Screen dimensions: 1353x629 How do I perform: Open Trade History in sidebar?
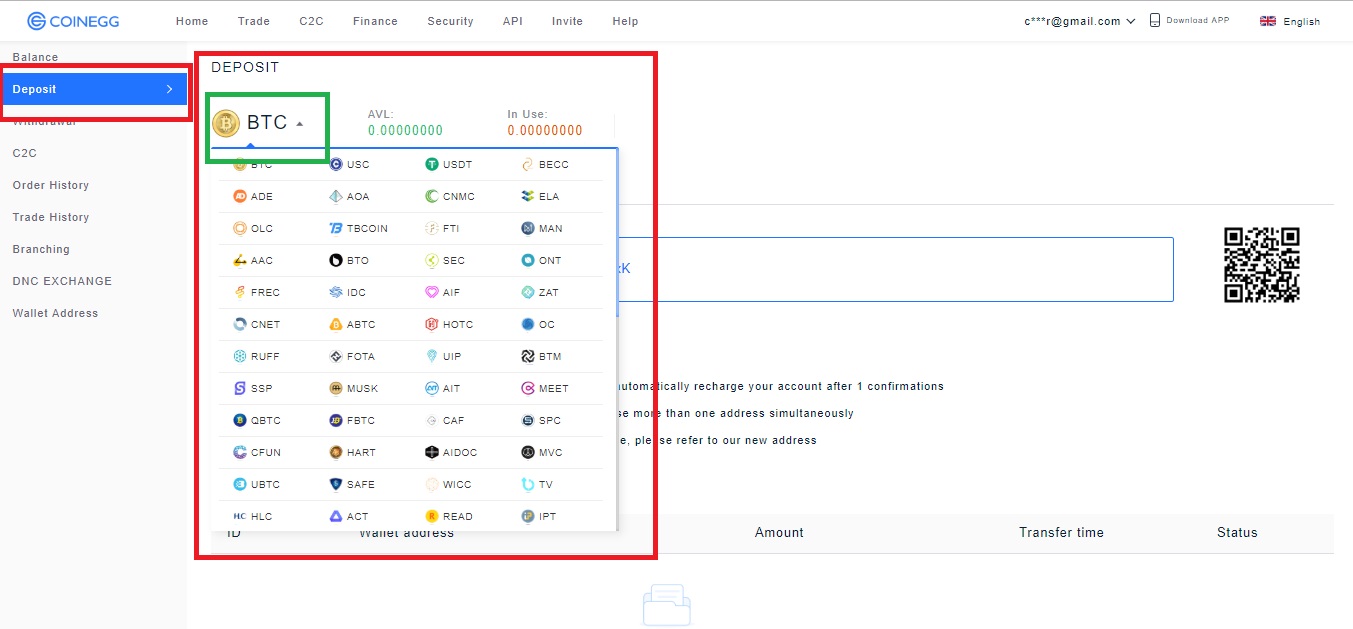(x=51, y=217)
